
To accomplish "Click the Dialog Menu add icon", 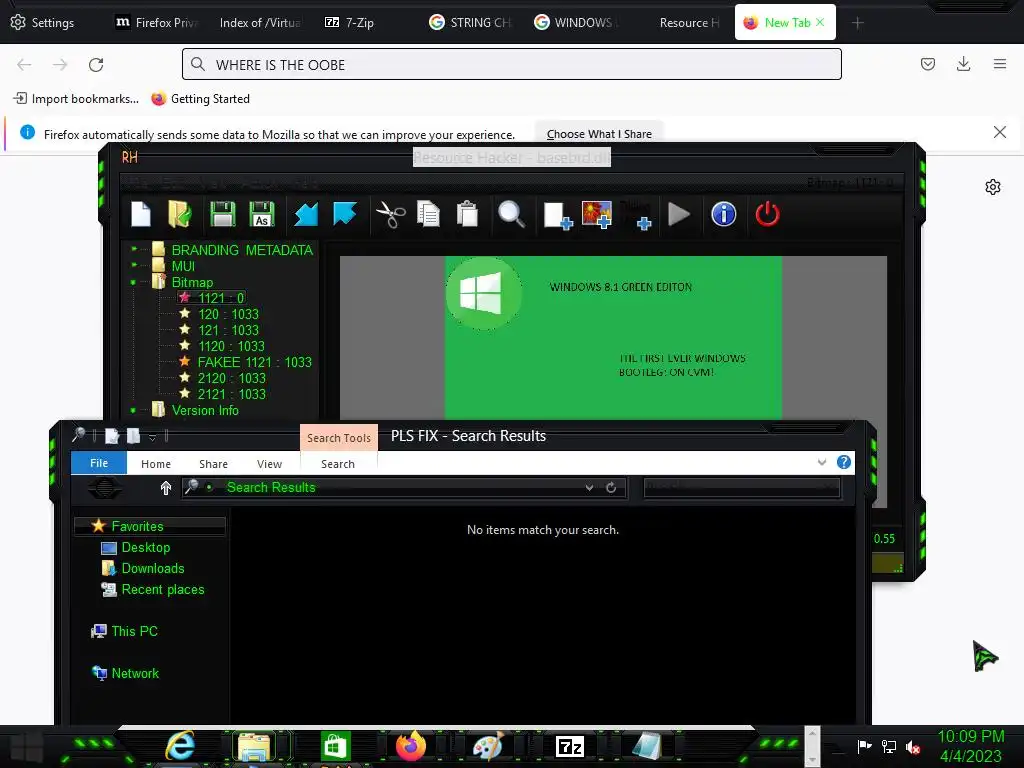I will click(x=637, y=216).
